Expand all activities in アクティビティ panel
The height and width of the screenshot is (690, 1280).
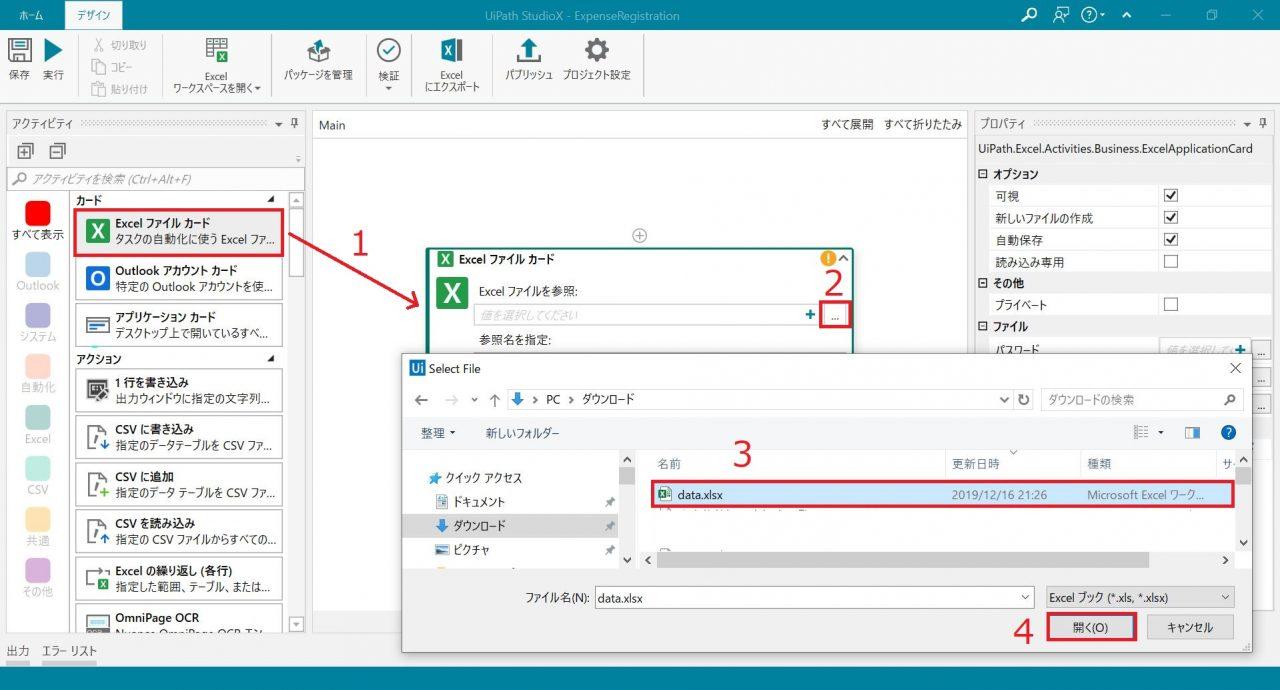click(x=25, y=151)
